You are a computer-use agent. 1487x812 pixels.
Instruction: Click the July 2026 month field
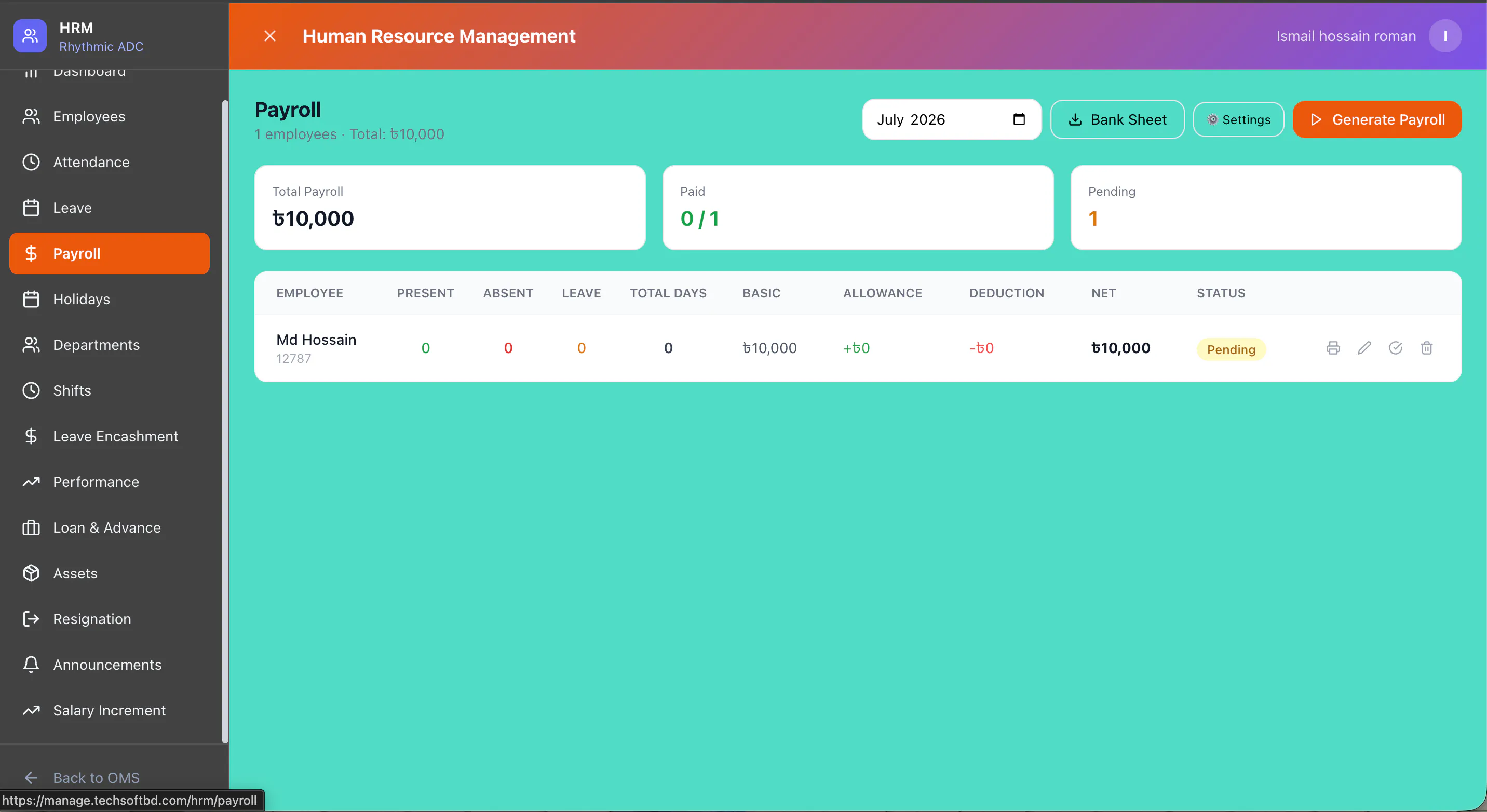pos(952,119)
